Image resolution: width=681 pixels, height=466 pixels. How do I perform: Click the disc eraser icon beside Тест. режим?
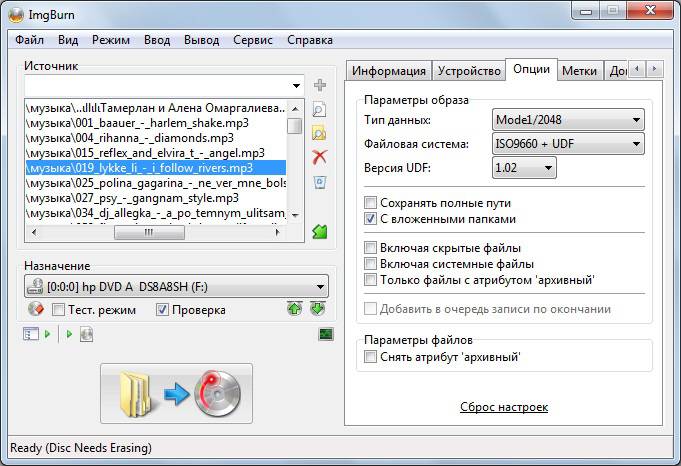point(36,309)
